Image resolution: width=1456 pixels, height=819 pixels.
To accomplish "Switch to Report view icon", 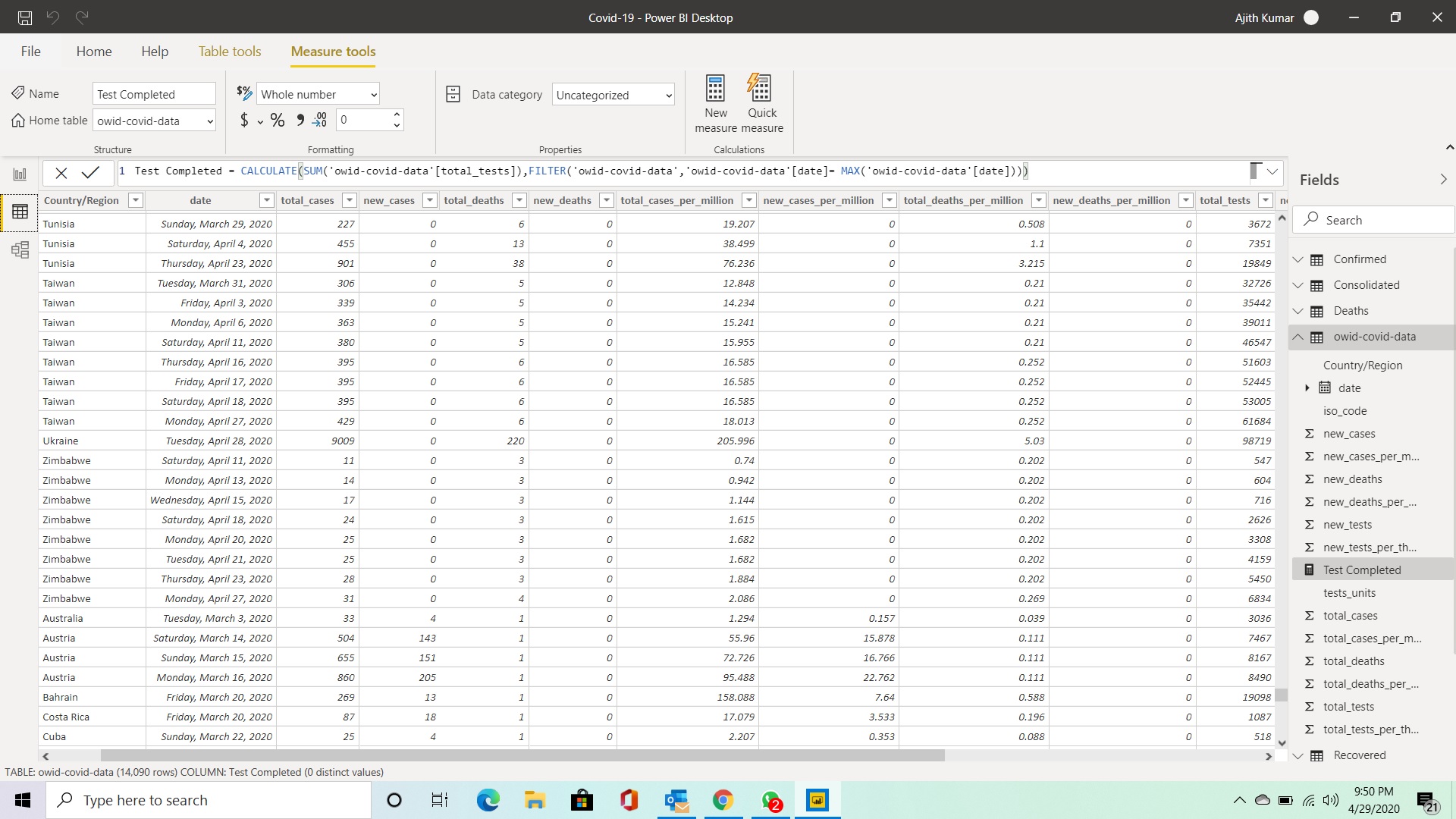I will pos(20,174).
